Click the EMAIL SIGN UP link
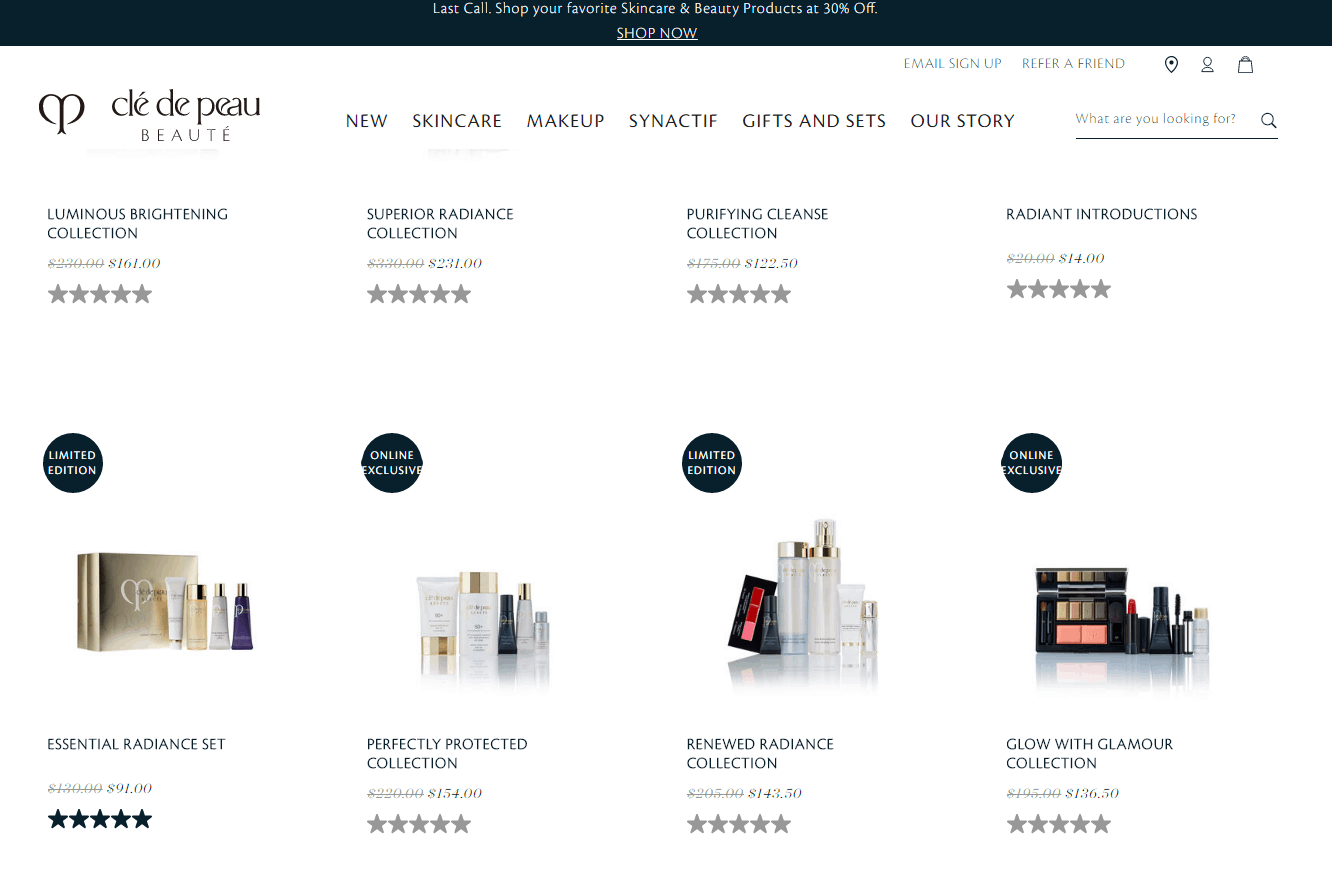 [x=952, y=64]
